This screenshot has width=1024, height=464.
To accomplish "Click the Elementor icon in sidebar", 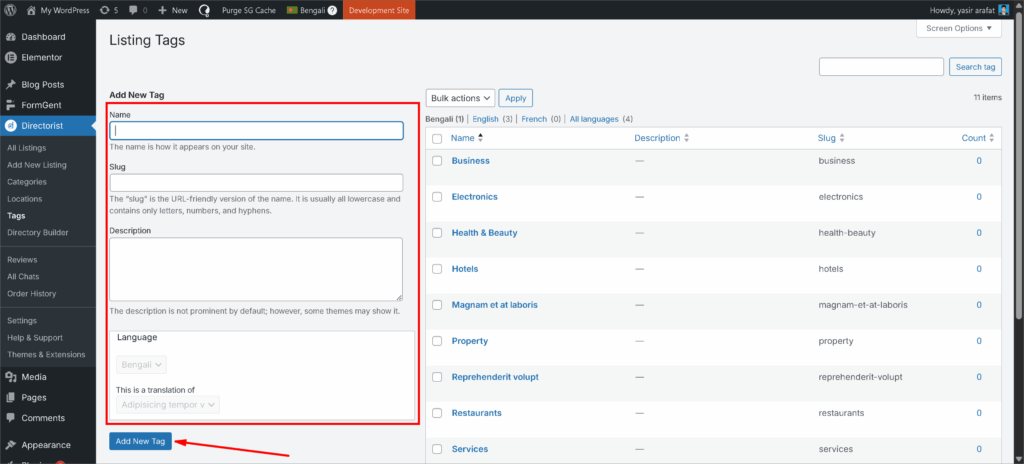I will pos(11,58).
